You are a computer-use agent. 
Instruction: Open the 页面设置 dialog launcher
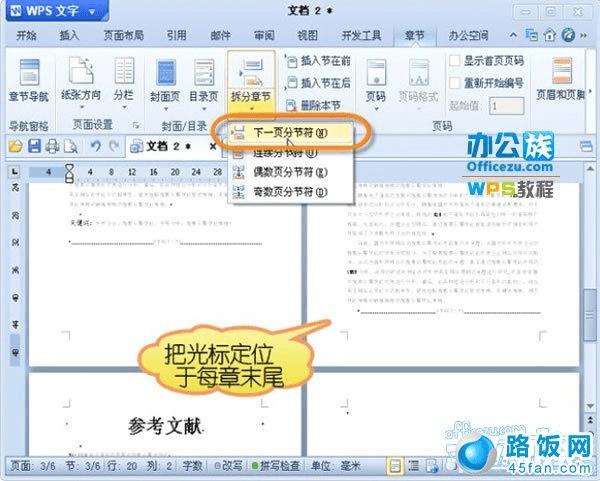(x=136, y=125)
